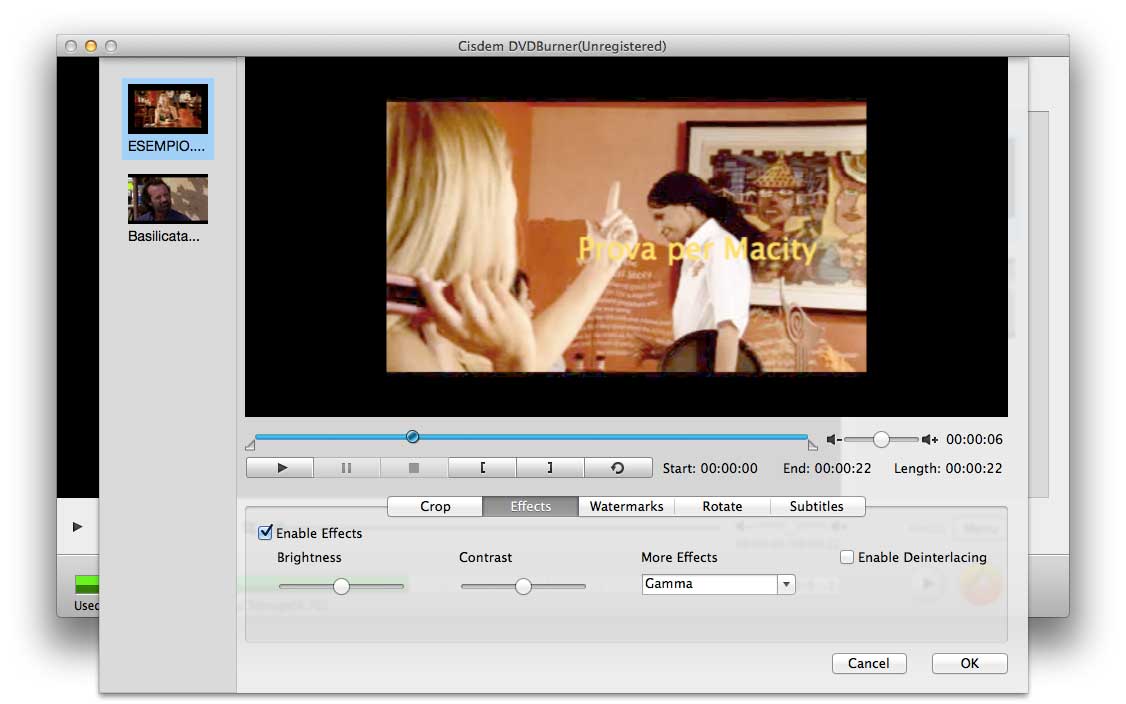Click the Contrast slider handle

click(x=523, y=586)
